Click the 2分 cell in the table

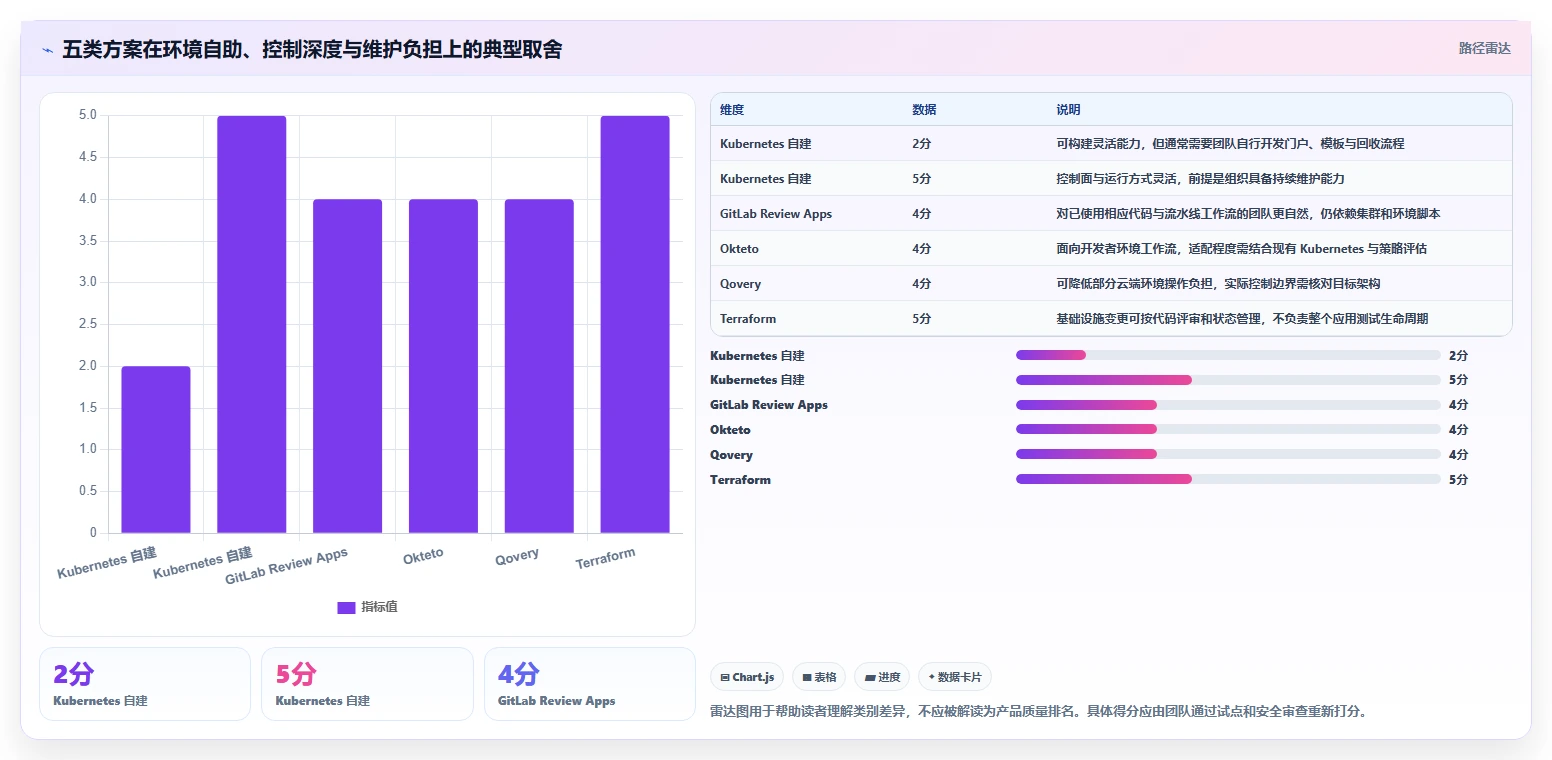921,144
